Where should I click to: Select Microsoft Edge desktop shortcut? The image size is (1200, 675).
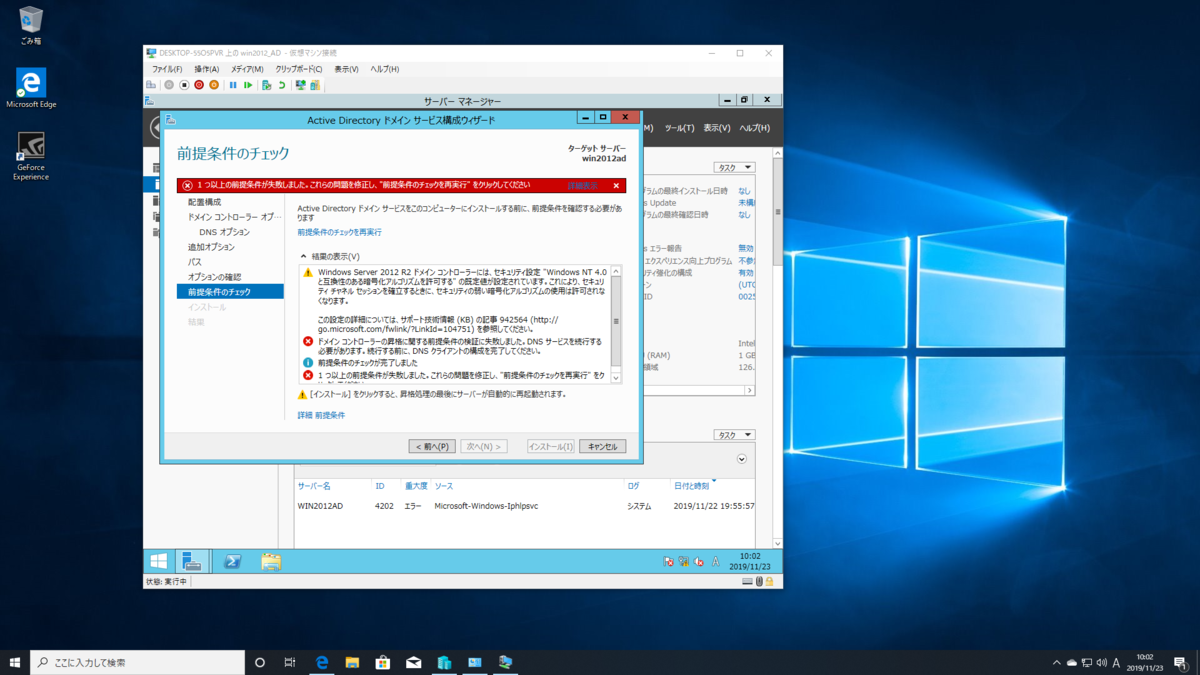tap(31, 88)
